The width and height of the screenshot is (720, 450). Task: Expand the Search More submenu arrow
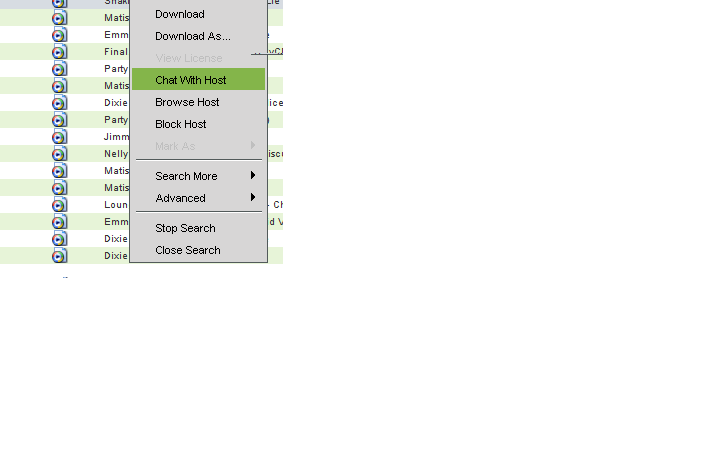point(253,176)
